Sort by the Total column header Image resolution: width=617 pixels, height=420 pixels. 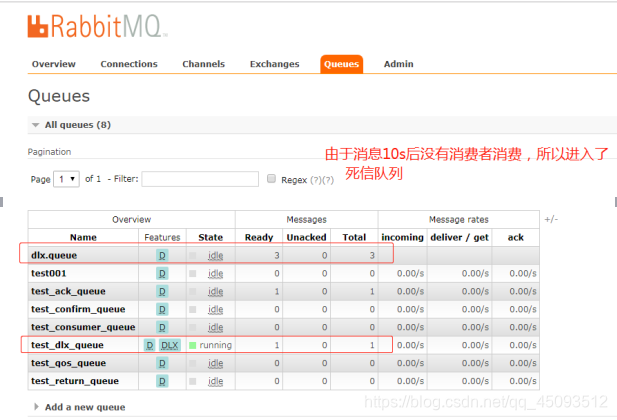pyautogui.click(x=354, y=237)
